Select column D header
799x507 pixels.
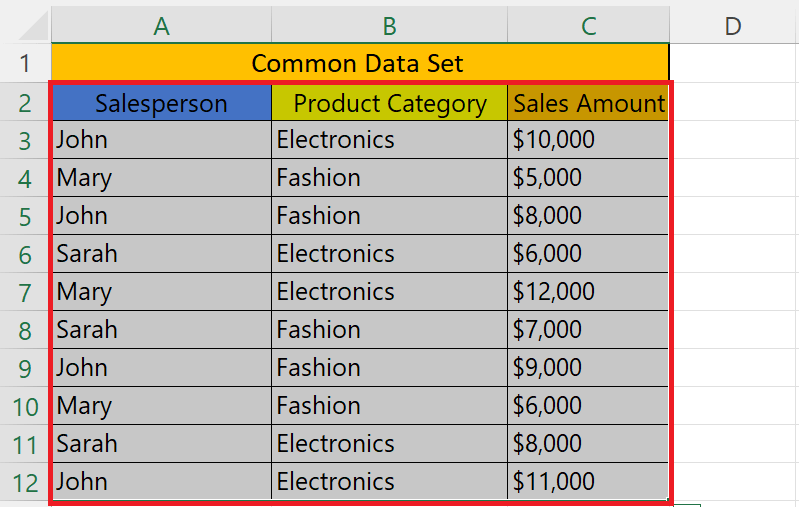[x=734, y=25]
